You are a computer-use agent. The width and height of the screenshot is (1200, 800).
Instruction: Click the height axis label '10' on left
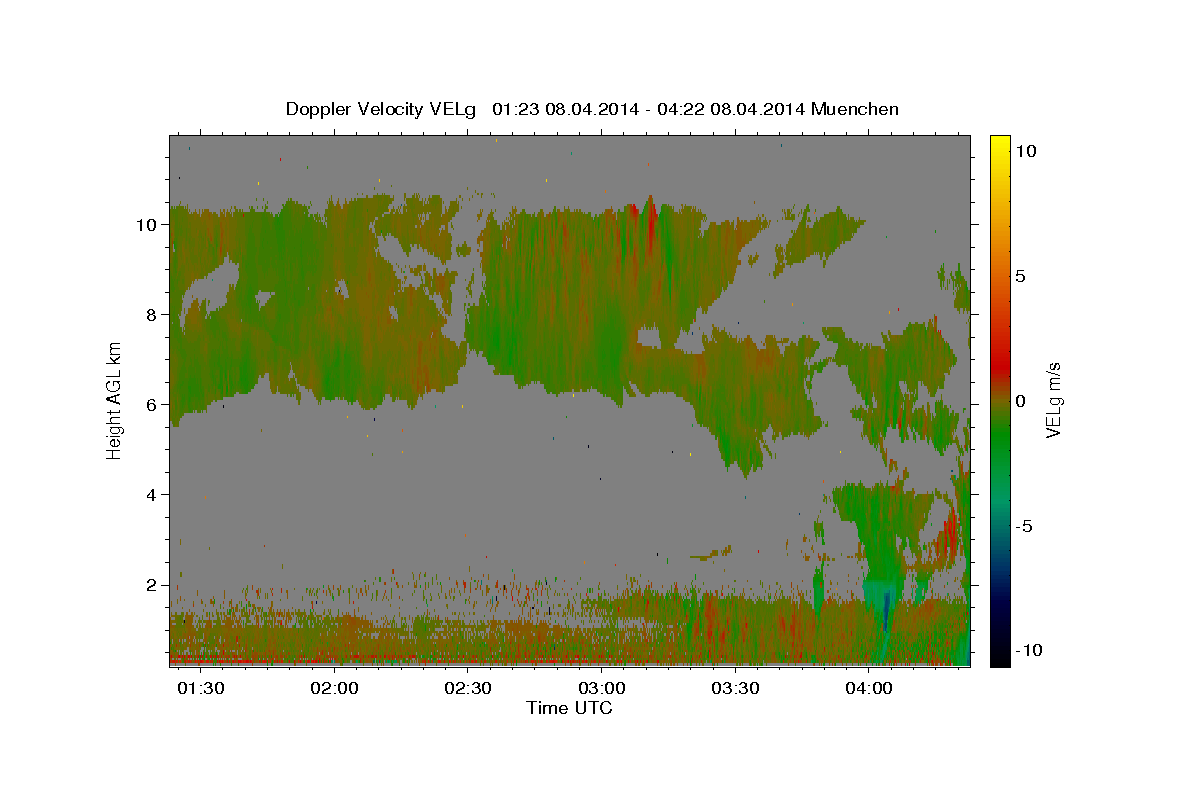147,225
